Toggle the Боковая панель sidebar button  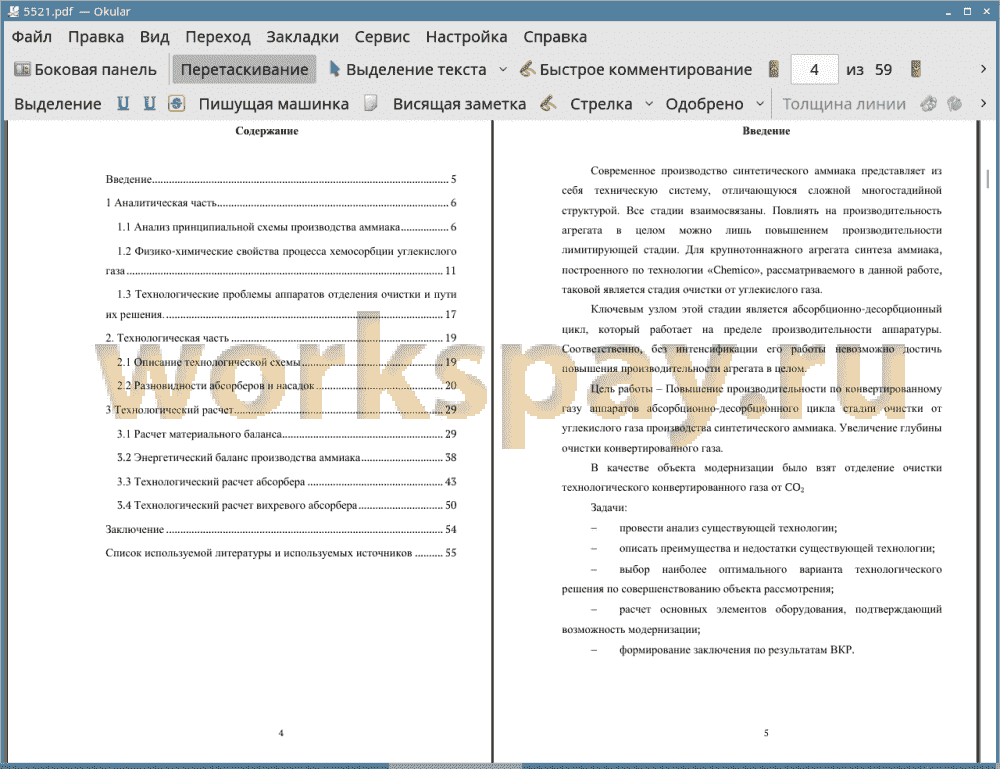point(85,70)
